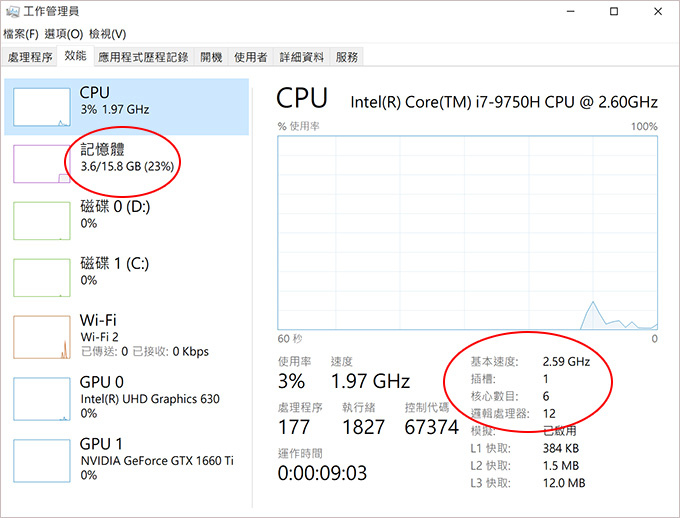
Task: Open the 檔案(F) menu
Action: [x=21, y=34]
